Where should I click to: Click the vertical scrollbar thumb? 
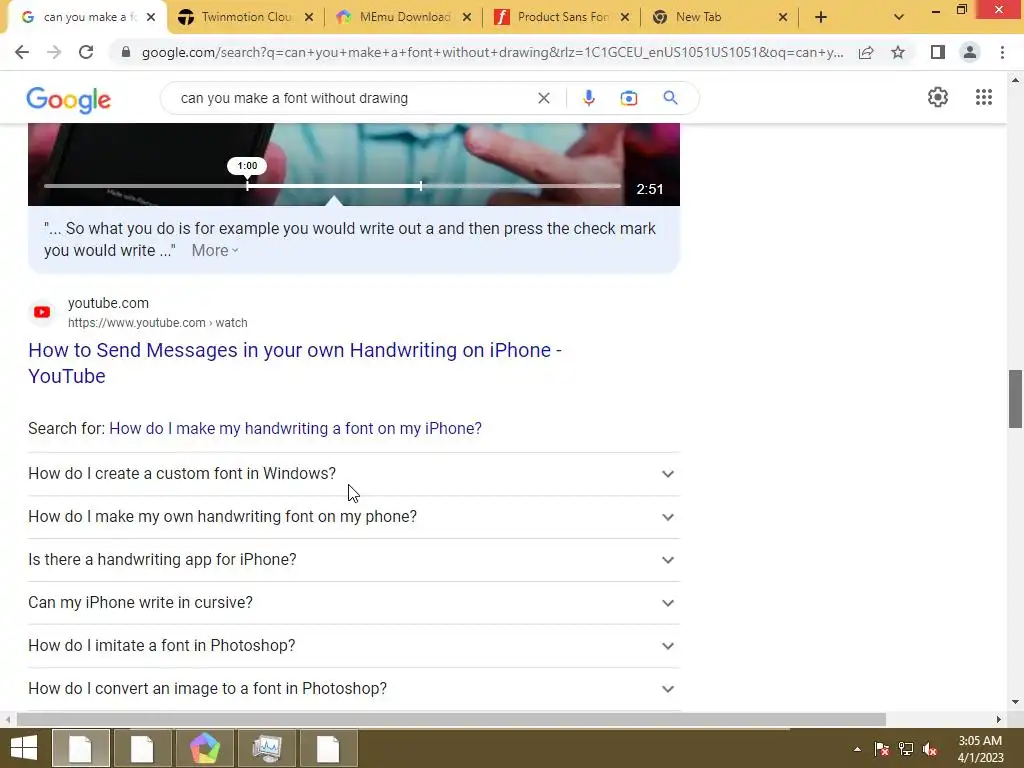tap(1015, 398)
